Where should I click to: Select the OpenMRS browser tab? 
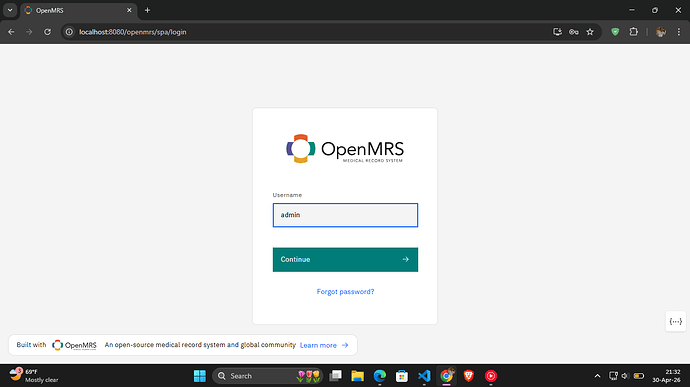point(78,10)
